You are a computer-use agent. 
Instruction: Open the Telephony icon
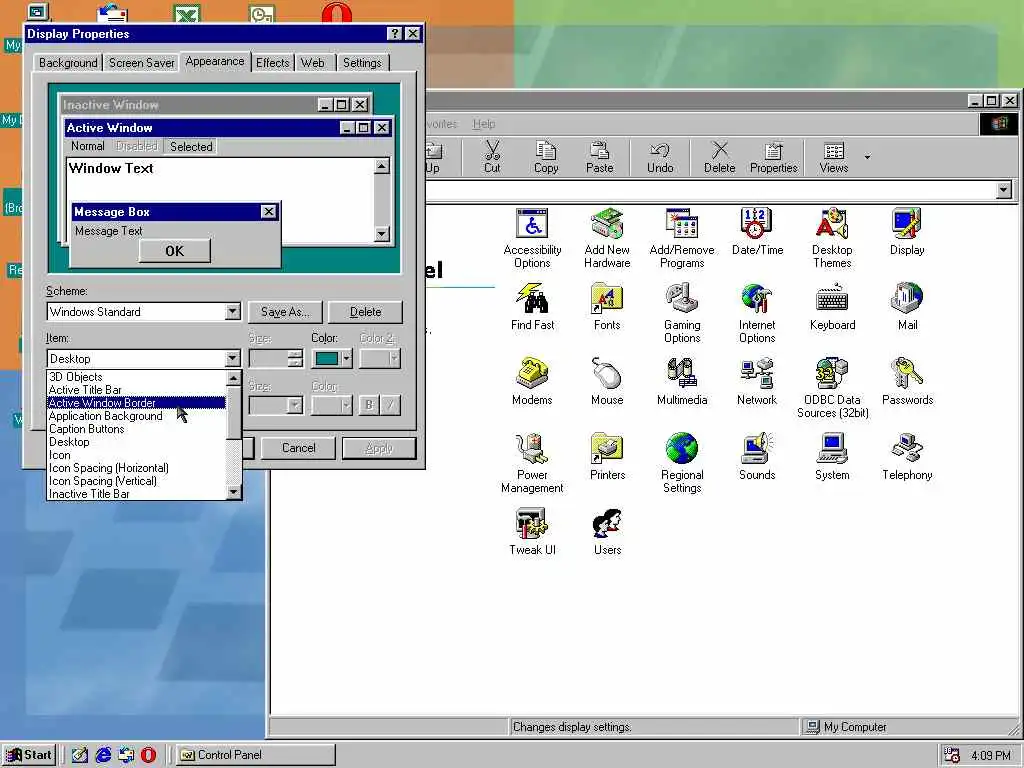907,457
